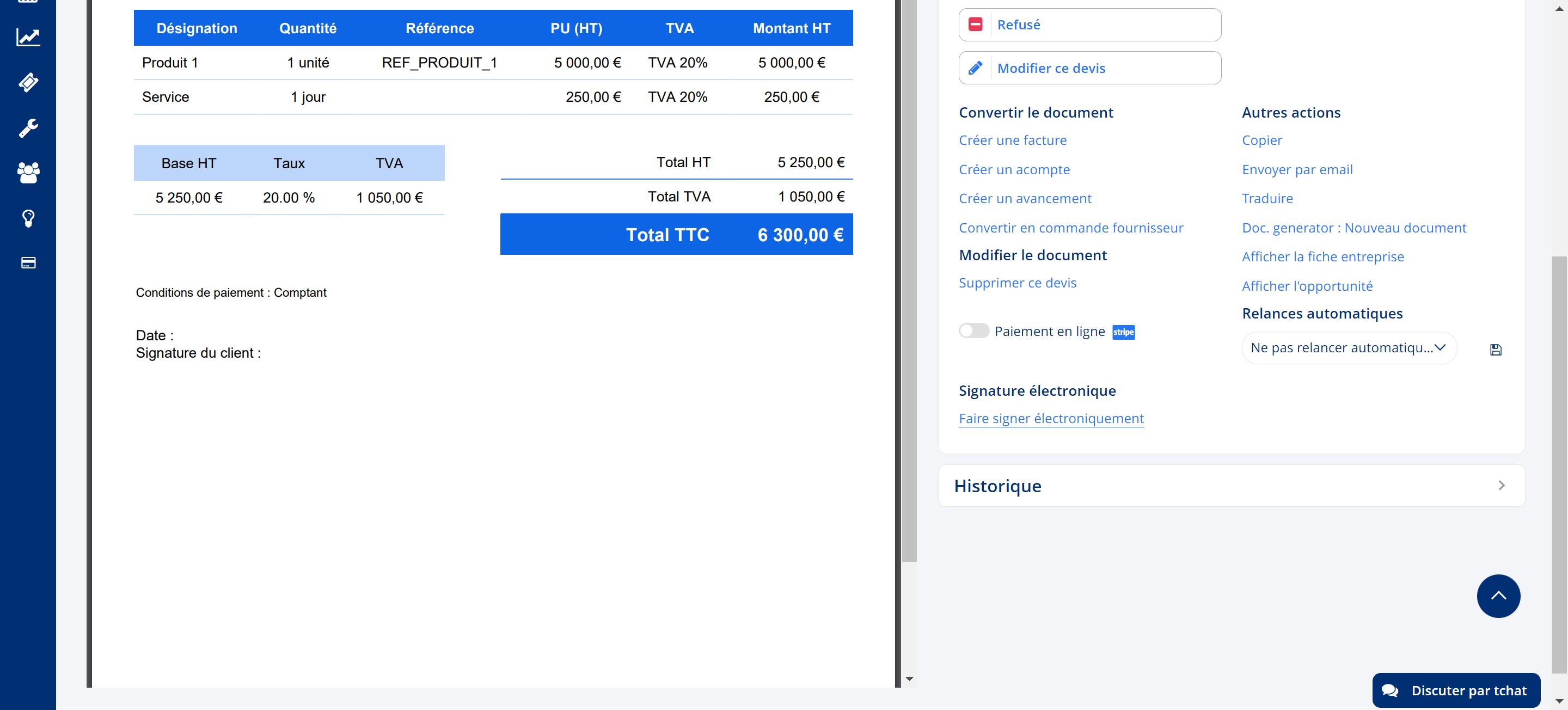Open the wrench settings sidebar icon
The height and width of the screenshot is (710, 1568).
(28, 128)
